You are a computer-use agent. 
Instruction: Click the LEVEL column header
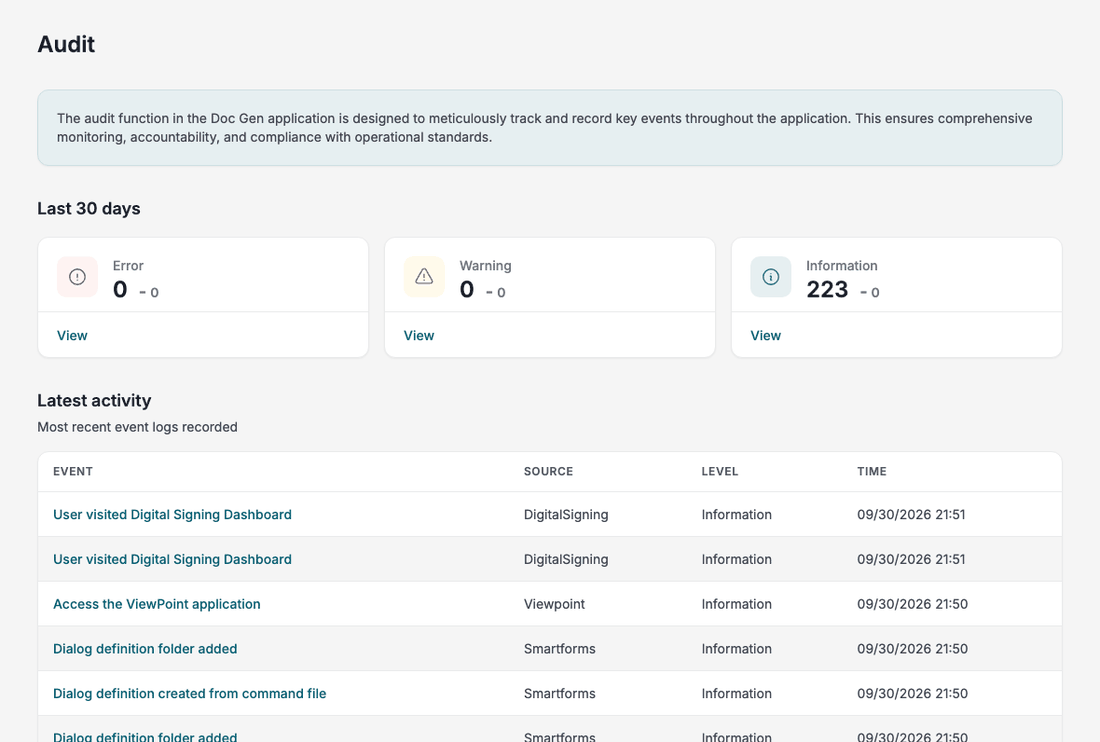coord(720,471)
